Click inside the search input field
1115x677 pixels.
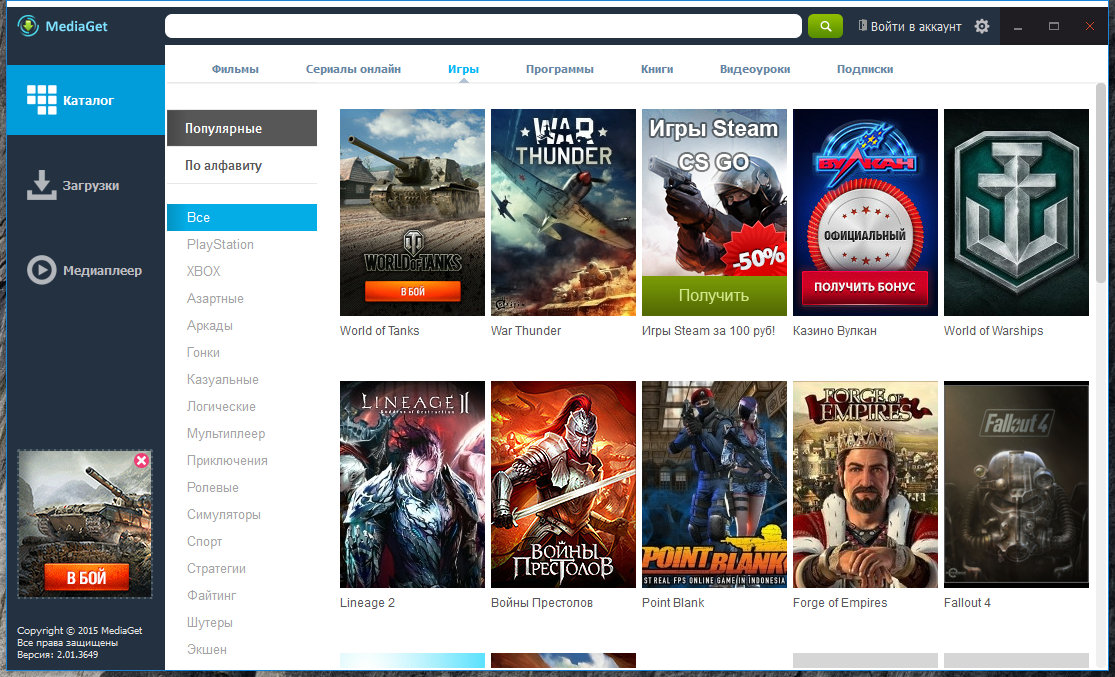pos(484,26)
